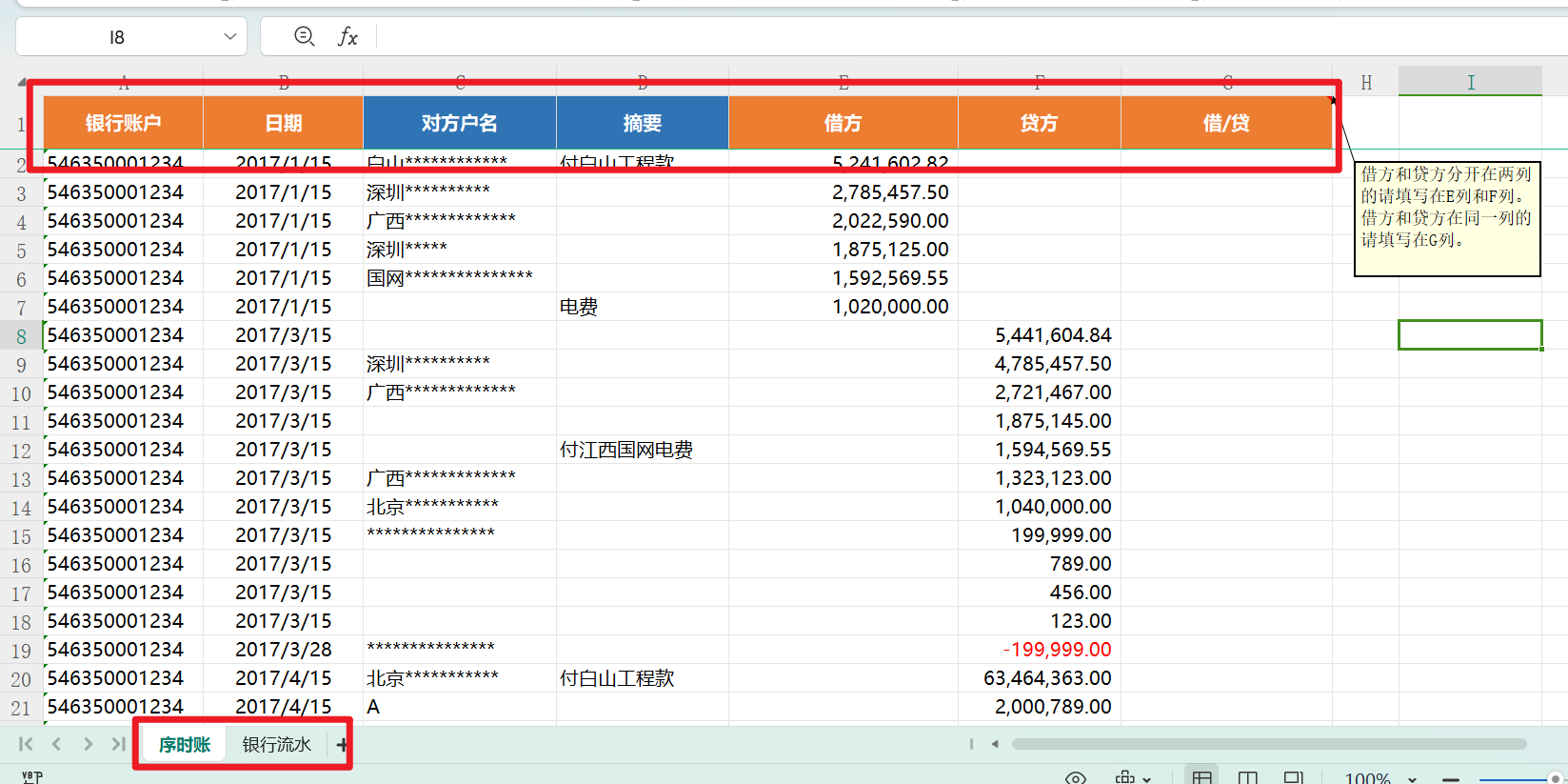Switch to the 银行流水 sheet tab
This screenshot has height=784, width=1568.
point(276,745)
